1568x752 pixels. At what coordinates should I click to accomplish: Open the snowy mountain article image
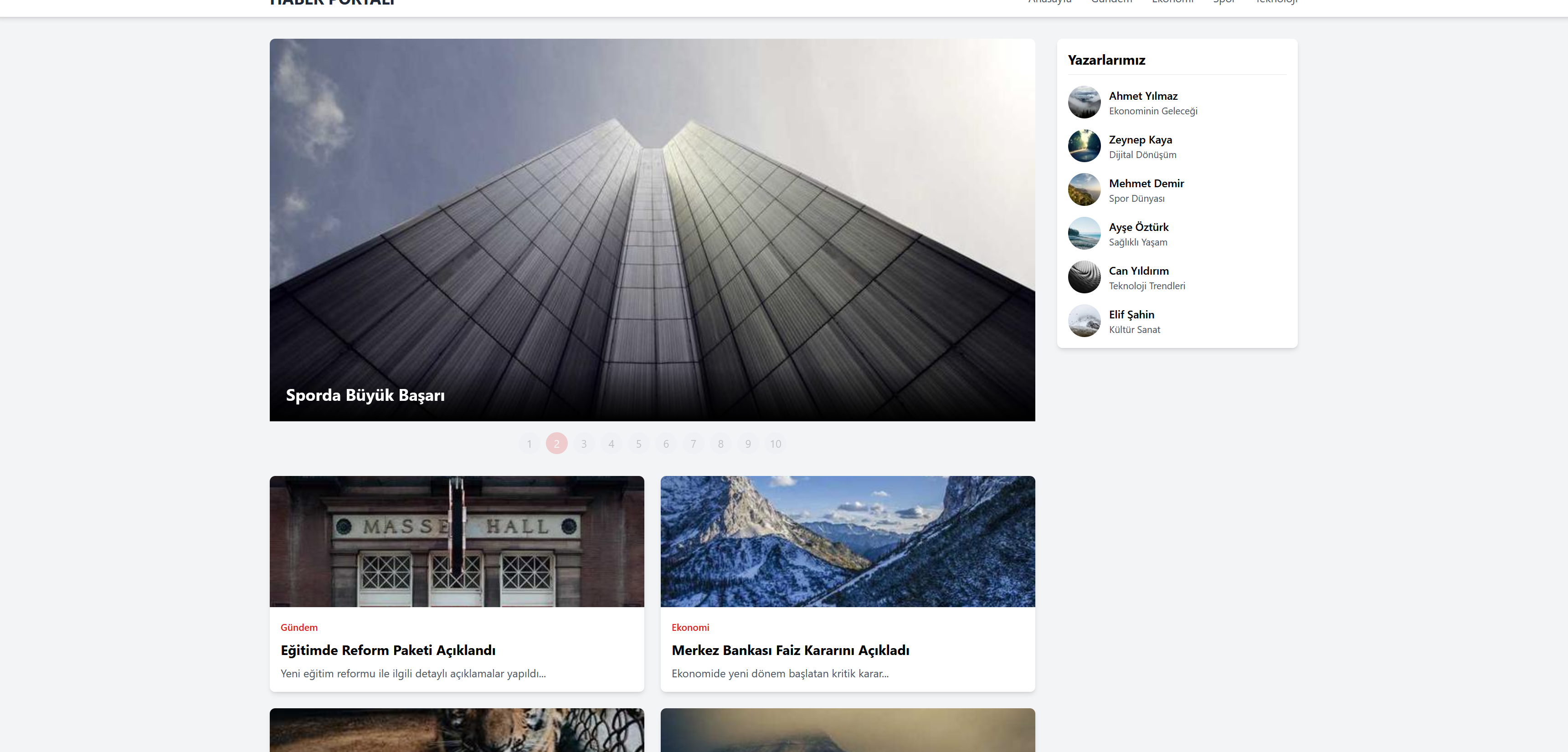[x=847, y=542]
